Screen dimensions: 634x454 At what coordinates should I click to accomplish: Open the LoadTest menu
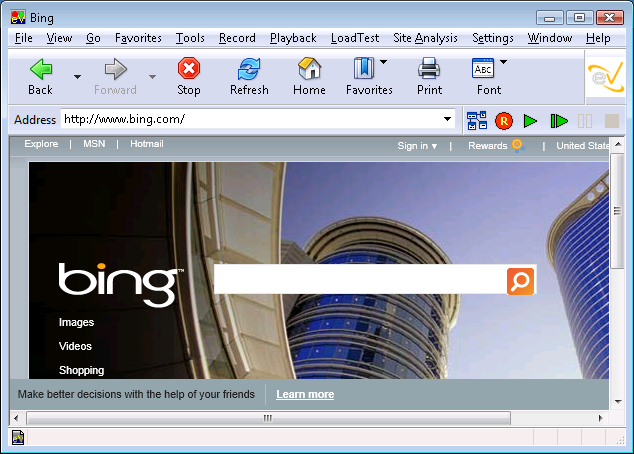355,38
